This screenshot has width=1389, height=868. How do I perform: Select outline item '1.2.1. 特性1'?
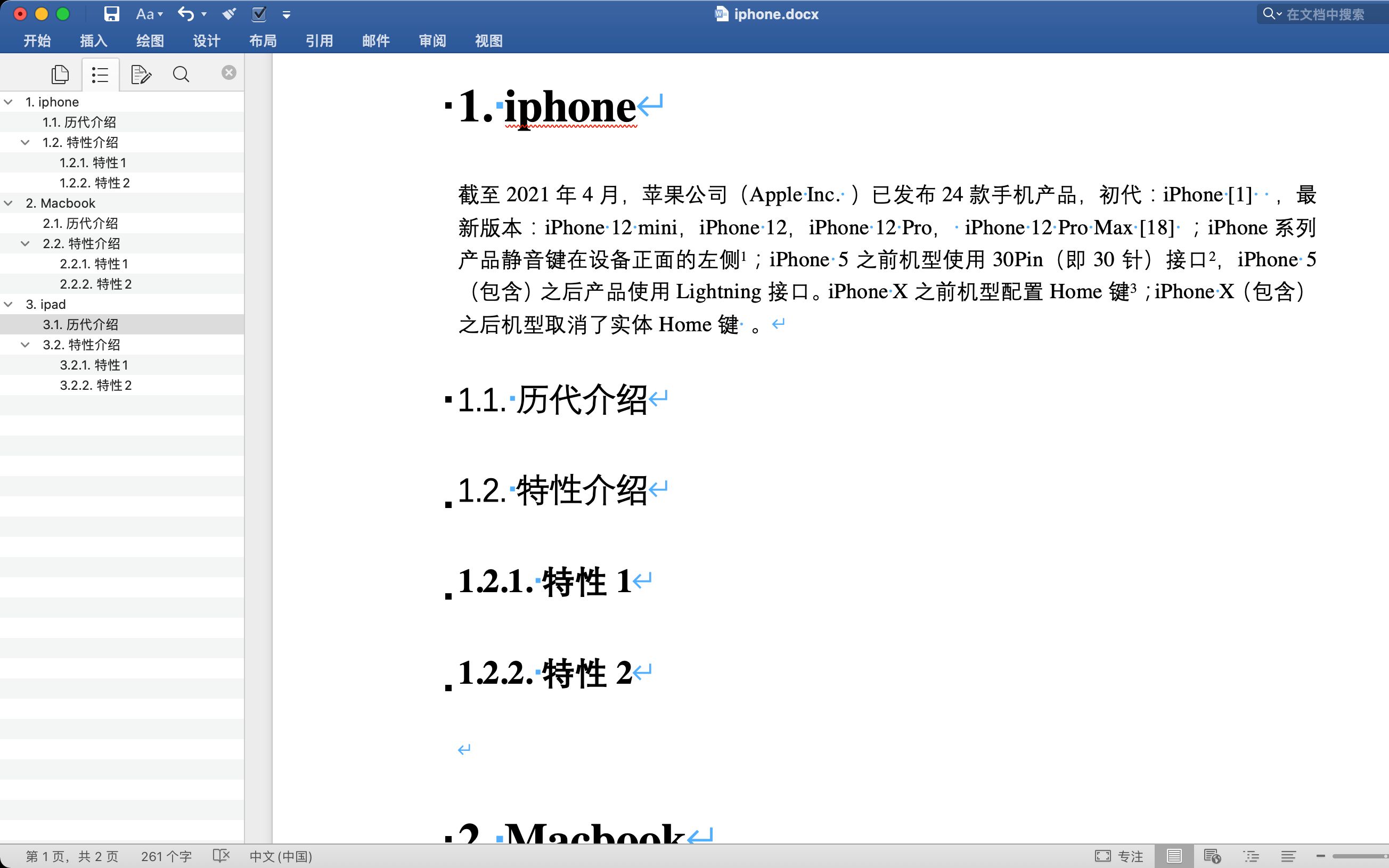pos(93,162)
